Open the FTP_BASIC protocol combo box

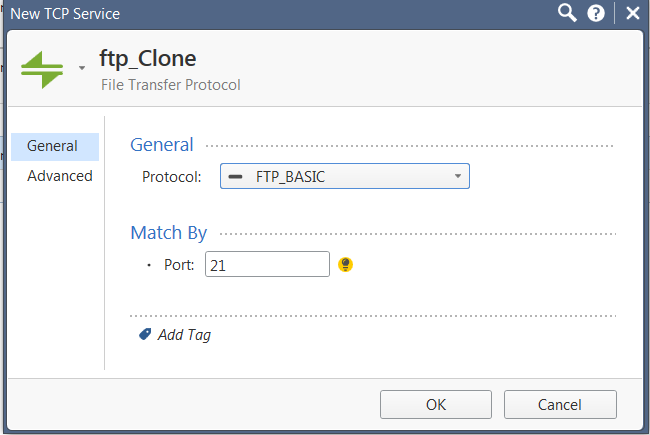click(x=344, y=176)
